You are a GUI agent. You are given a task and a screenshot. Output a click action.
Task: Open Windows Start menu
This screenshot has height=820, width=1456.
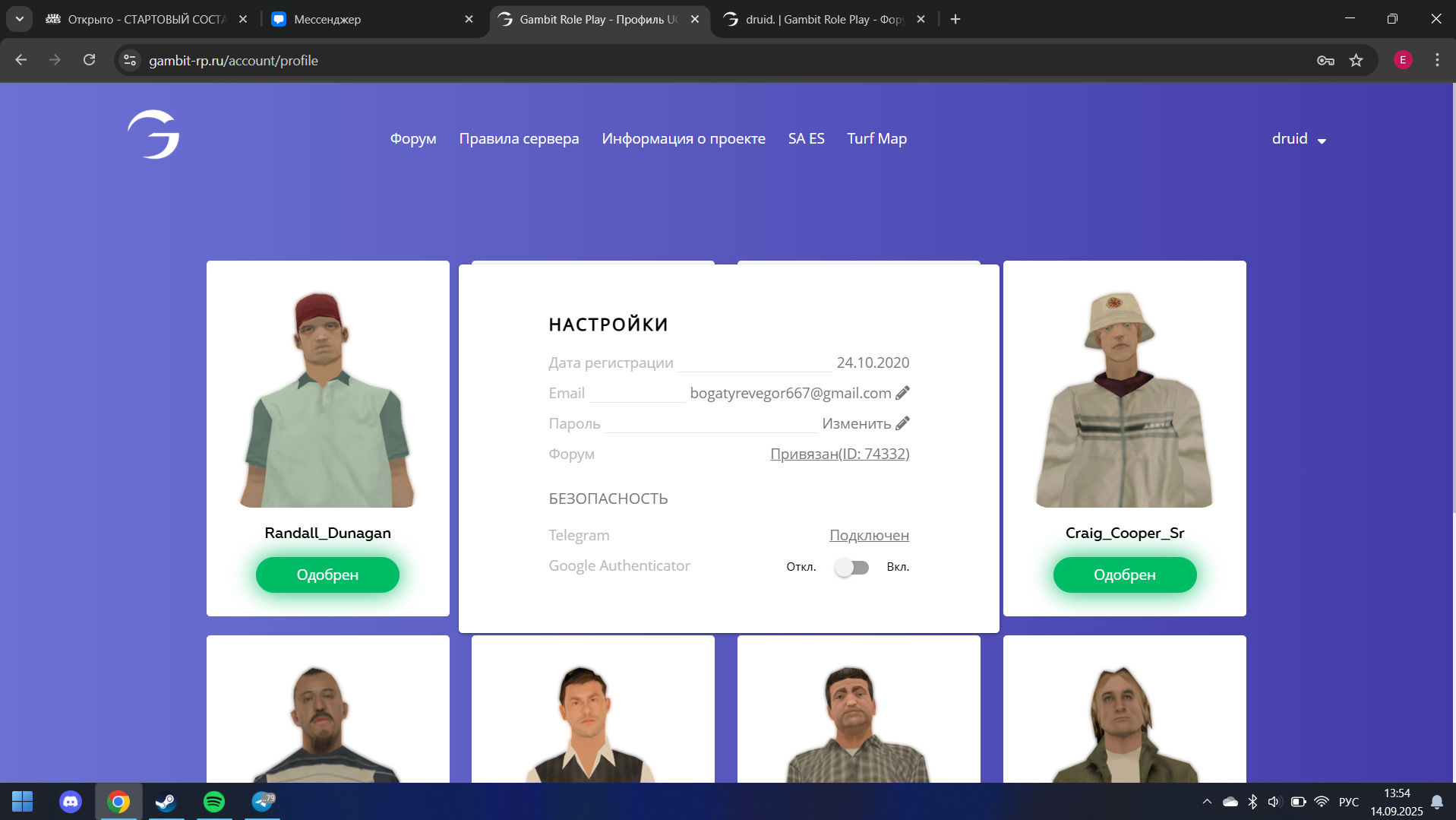(22, 802)
